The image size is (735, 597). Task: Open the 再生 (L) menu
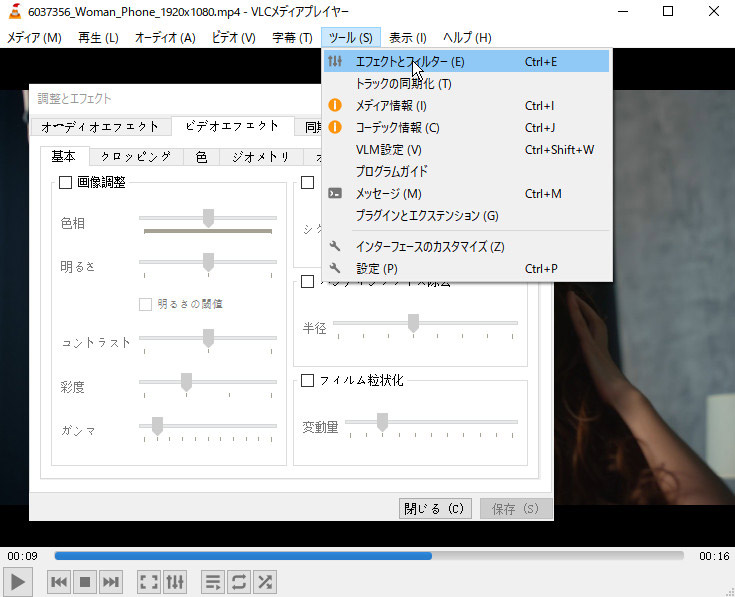coord(98,37)
